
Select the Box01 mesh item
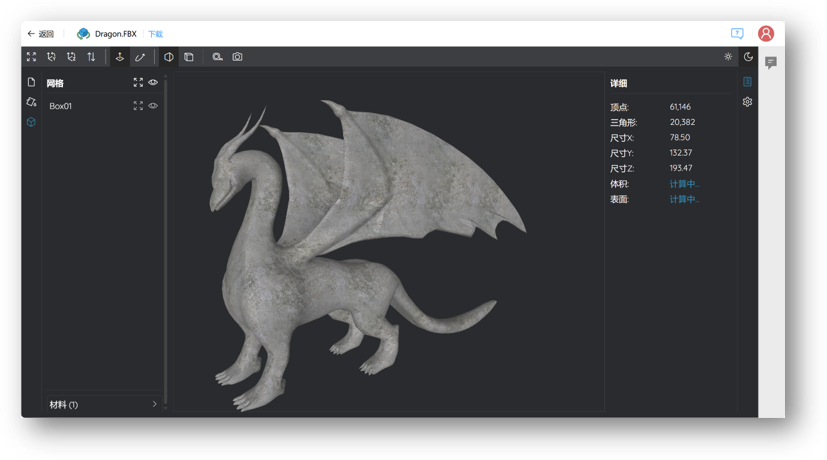62,105
